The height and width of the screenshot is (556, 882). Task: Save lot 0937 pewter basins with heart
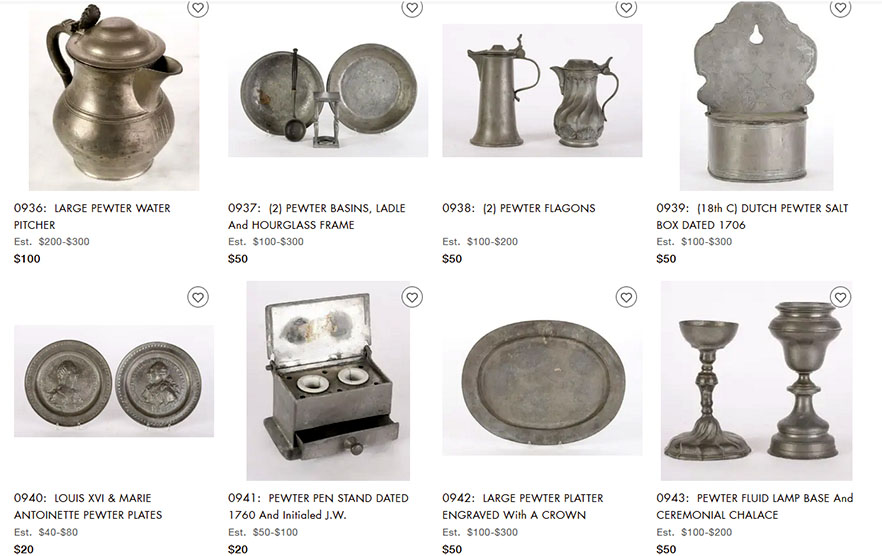point(412,7)
